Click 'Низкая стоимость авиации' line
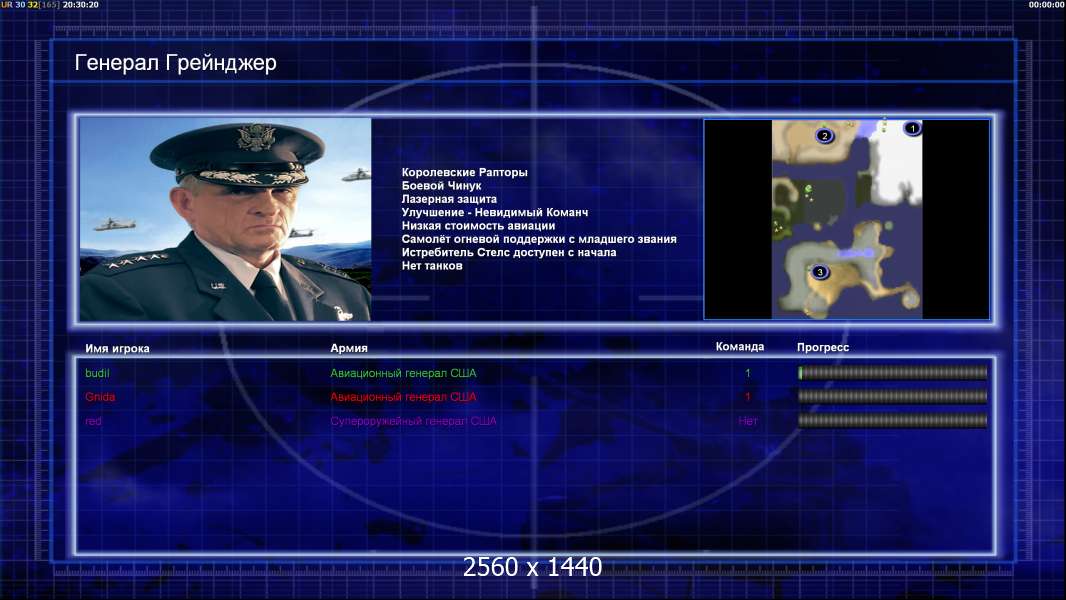 [x=478, y=226]
